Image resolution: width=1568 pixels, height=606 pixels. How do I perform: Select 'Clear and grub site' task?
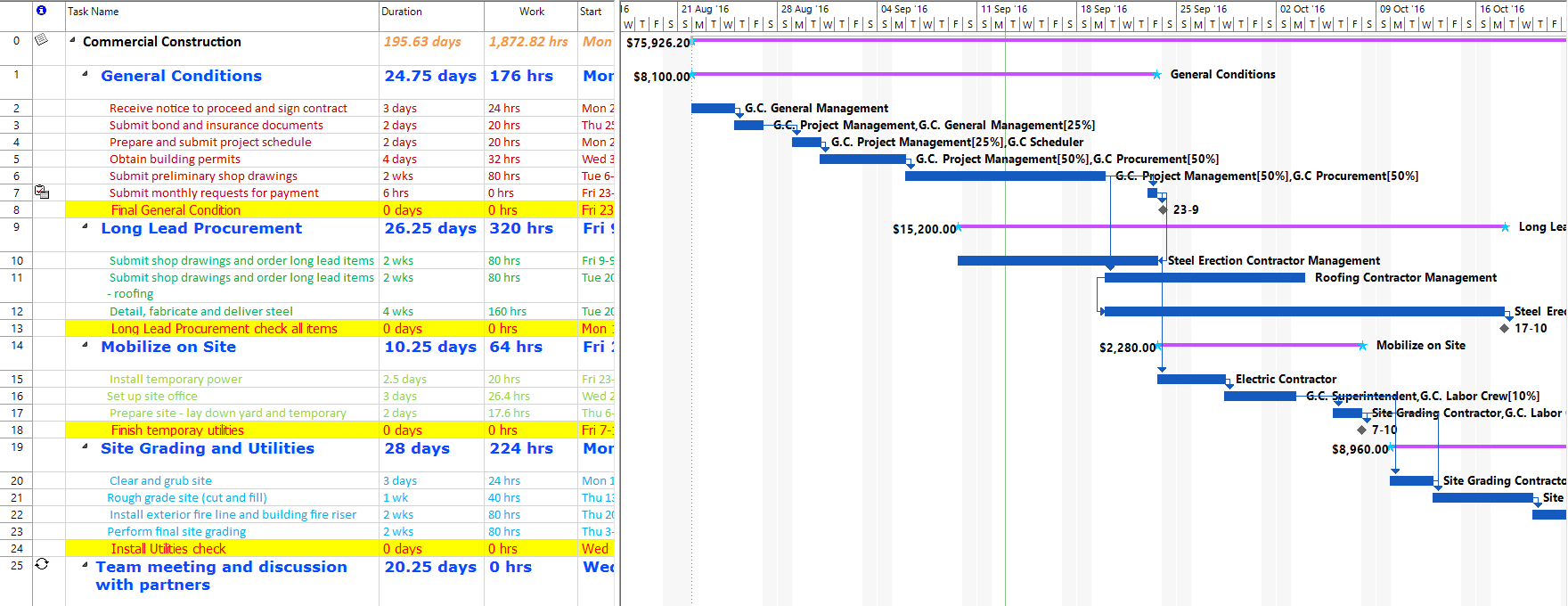tap(160, 480)
